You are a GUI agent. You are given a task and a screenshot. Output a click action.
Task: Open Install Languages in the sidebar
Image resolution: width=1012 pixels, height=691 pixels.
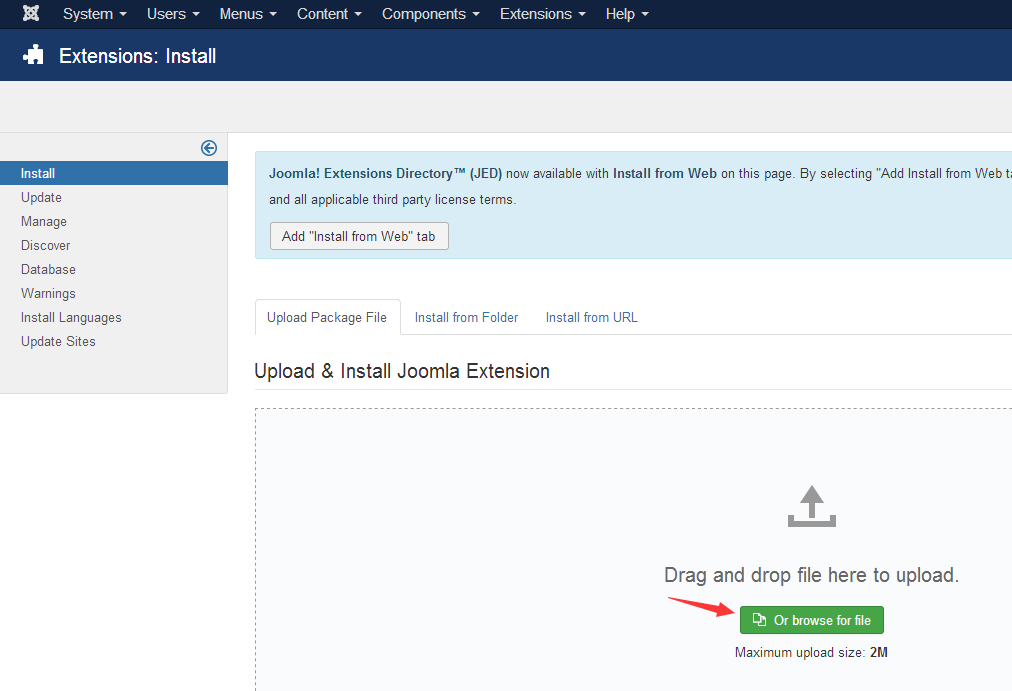[71, 317]
